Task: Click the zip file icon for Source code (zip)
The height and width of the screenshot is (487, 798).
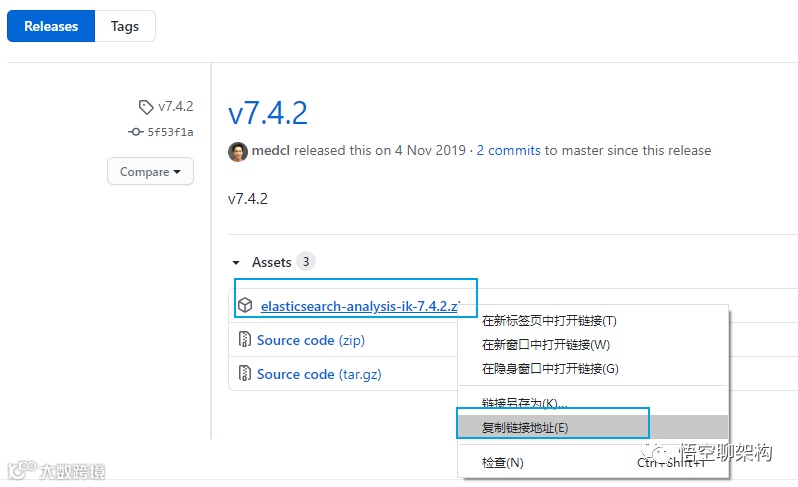Action: 245,339
